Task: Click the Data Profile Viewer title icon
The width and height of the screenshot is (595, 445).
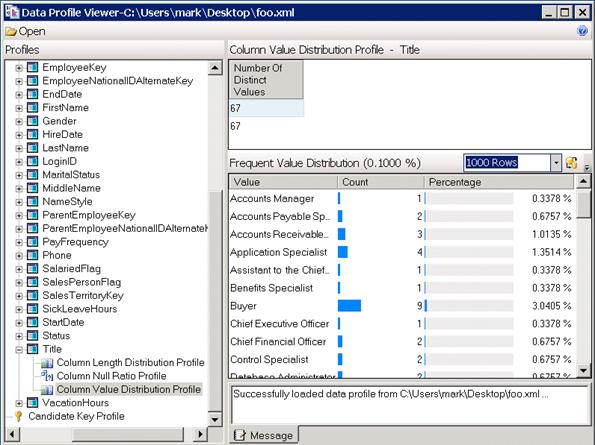Action: pyautogui.click(x=12, y=13)
